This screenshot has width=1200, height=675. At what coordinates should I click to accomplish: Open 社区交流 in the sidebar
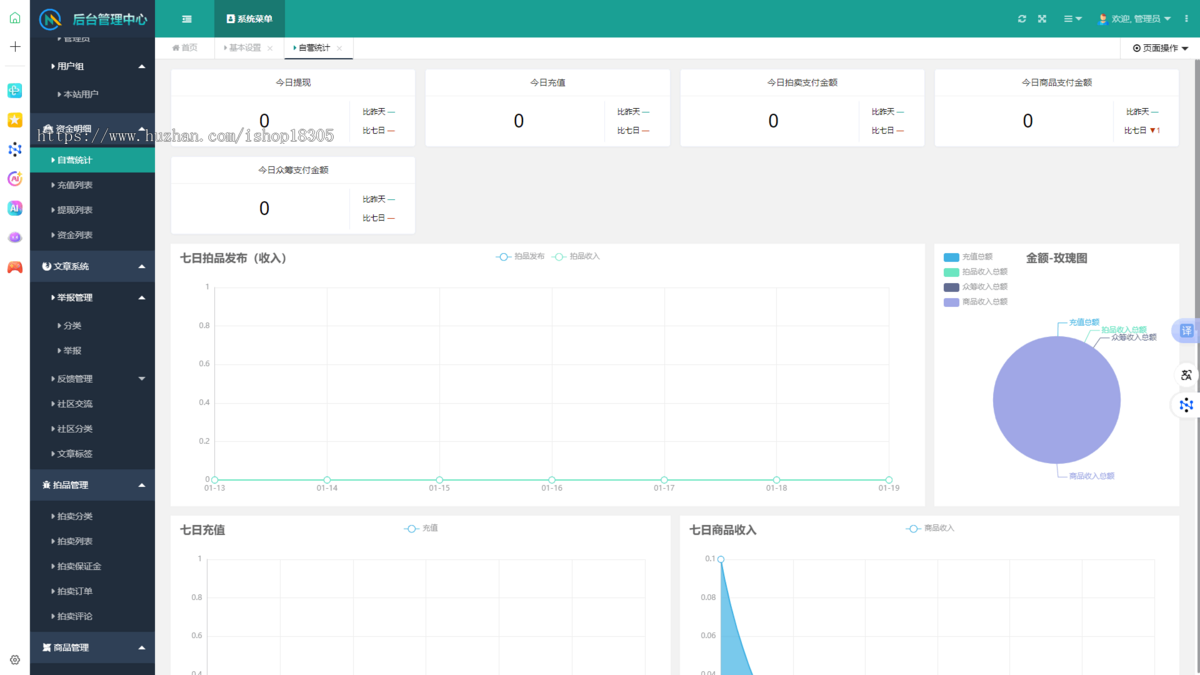(x=92, y=404)
